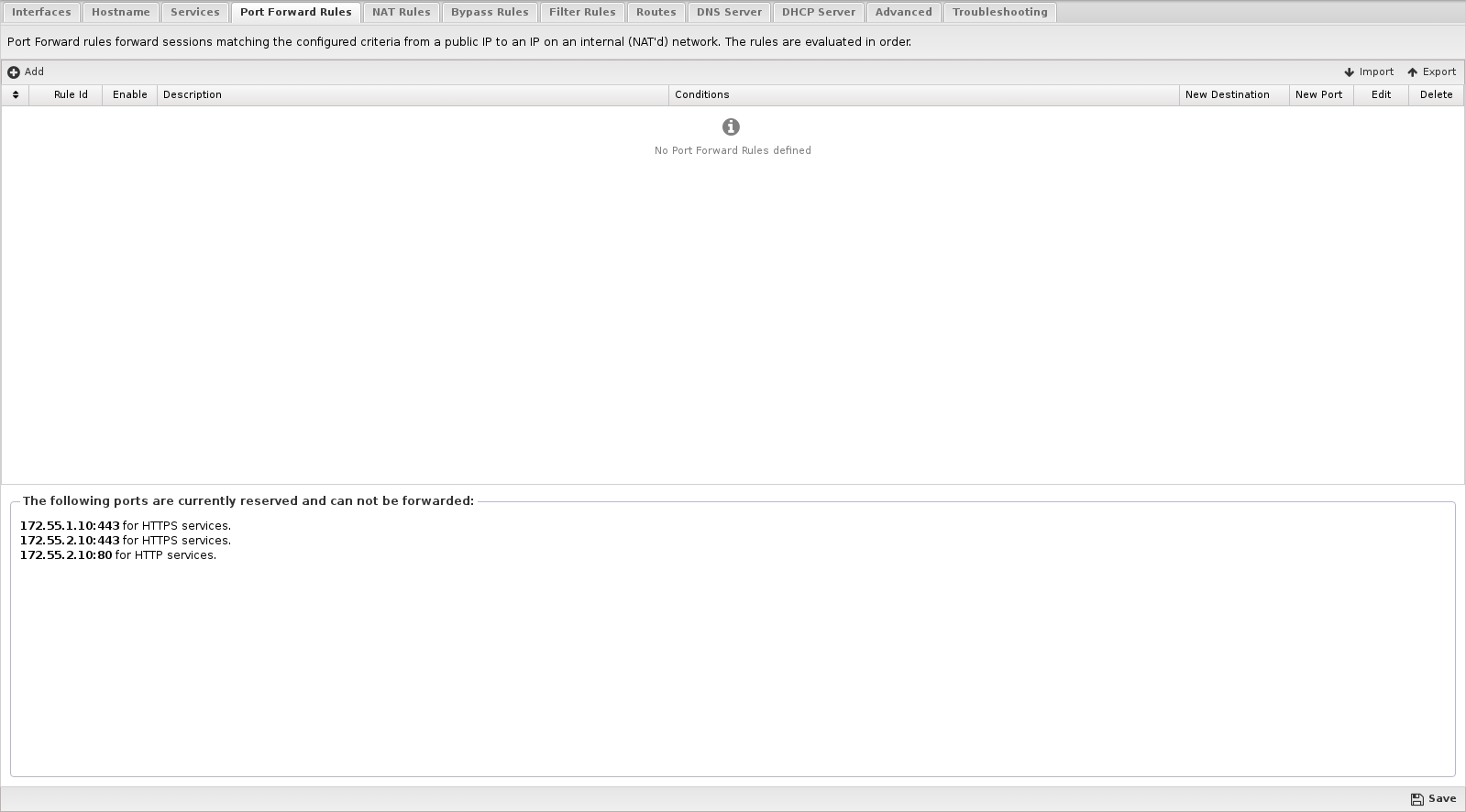
Task: Click the reorder arrows column header
Action: click(16, 94)
